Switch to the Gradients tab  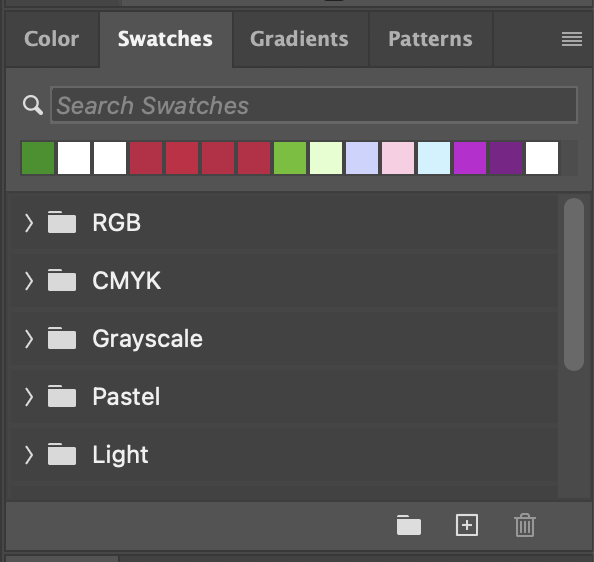tap(299, 39)
